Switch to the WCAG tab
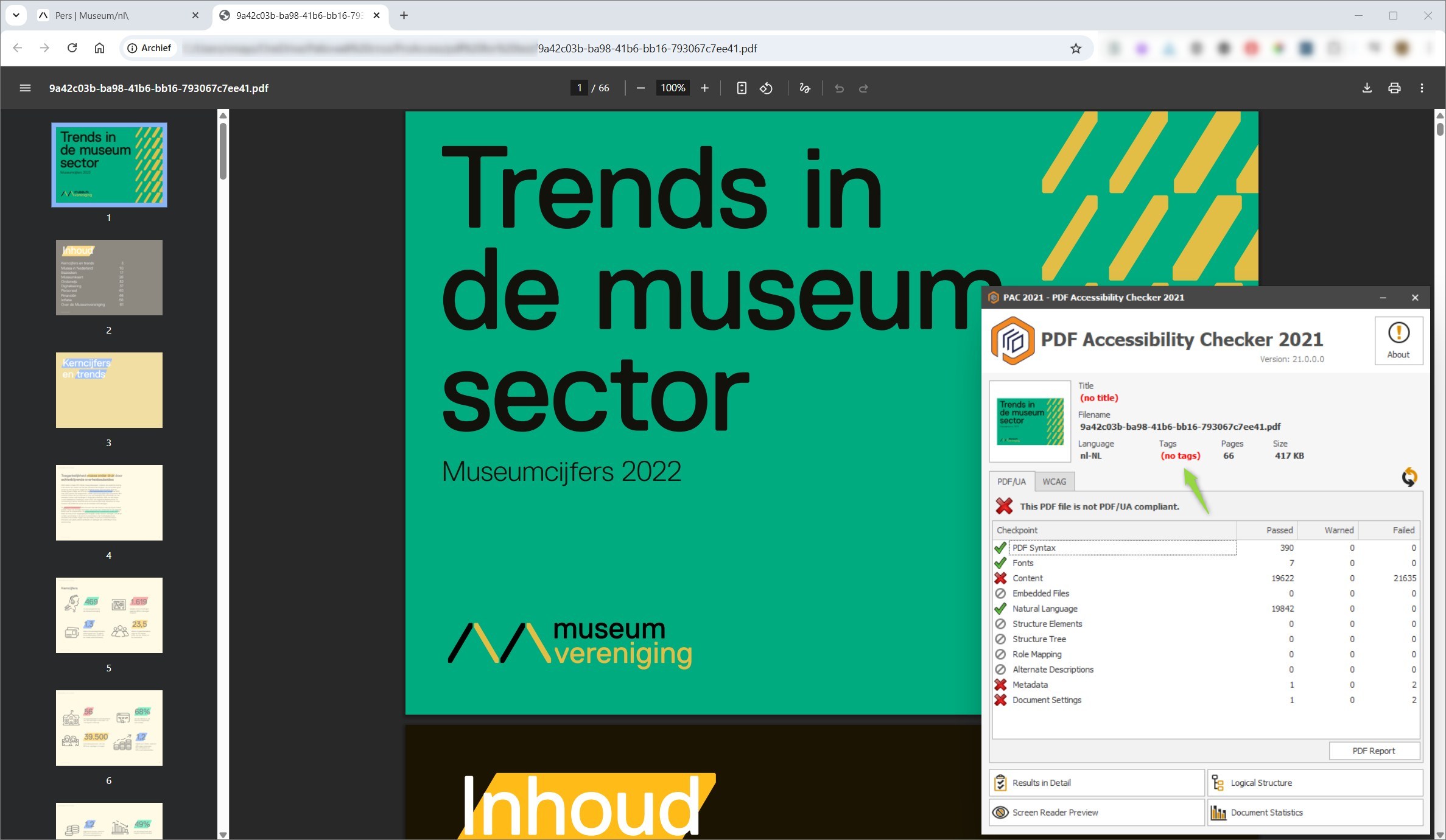This screenshot has width=1446, height=840. tap(1054, 481)
